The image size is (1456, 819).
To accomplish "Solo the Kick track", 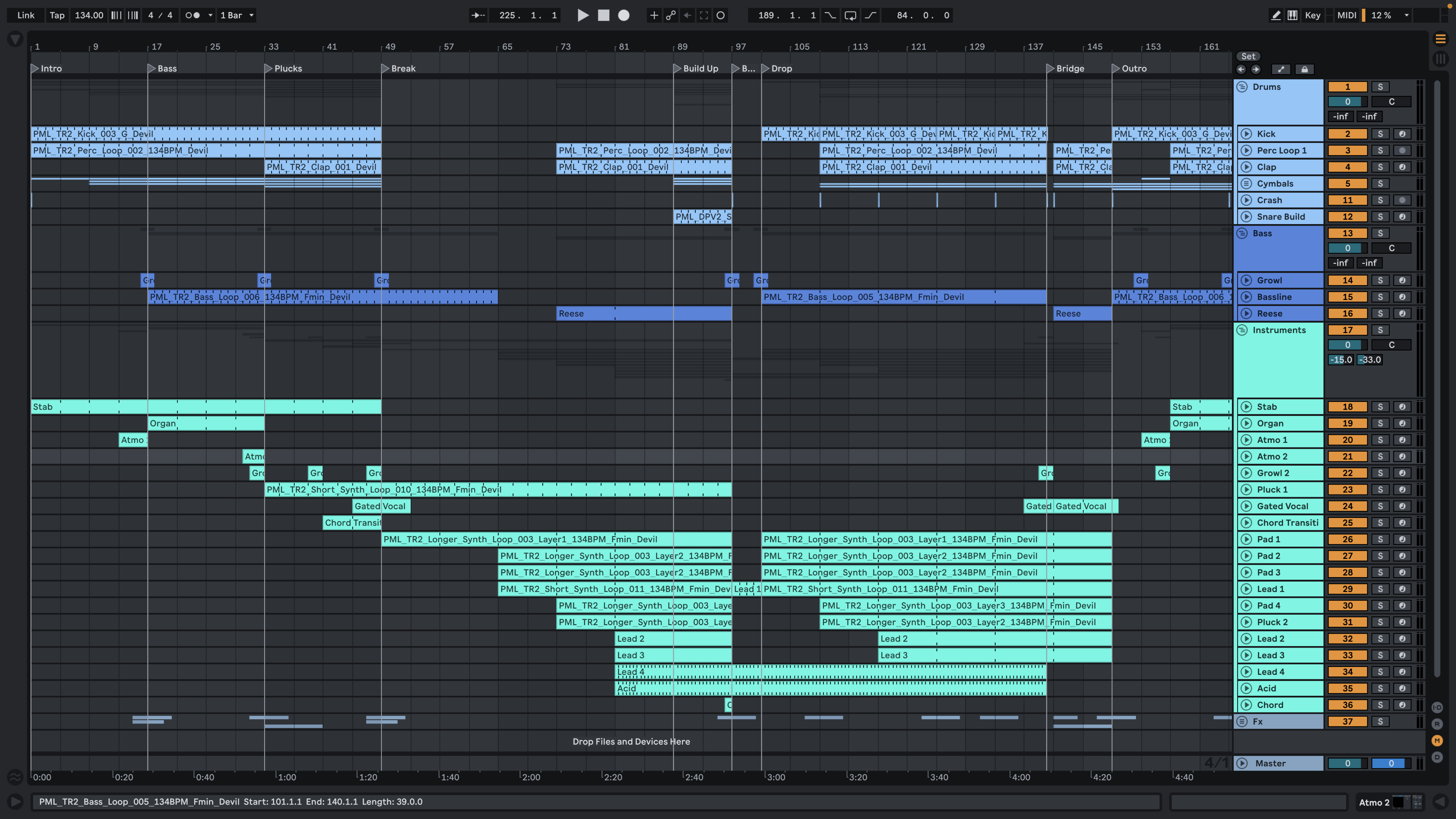I will (1380, 134).
